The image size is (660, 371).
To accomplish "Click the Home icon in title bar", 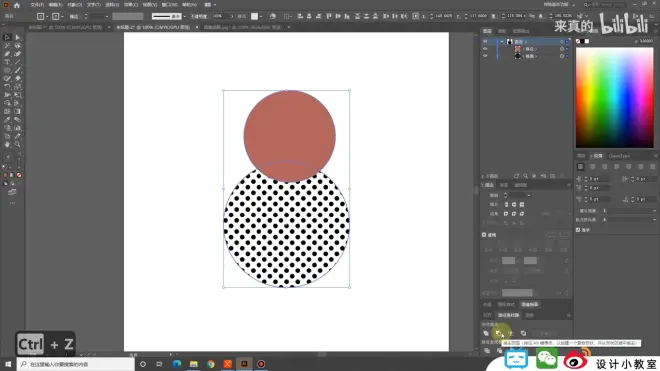I will click(17, 5).
